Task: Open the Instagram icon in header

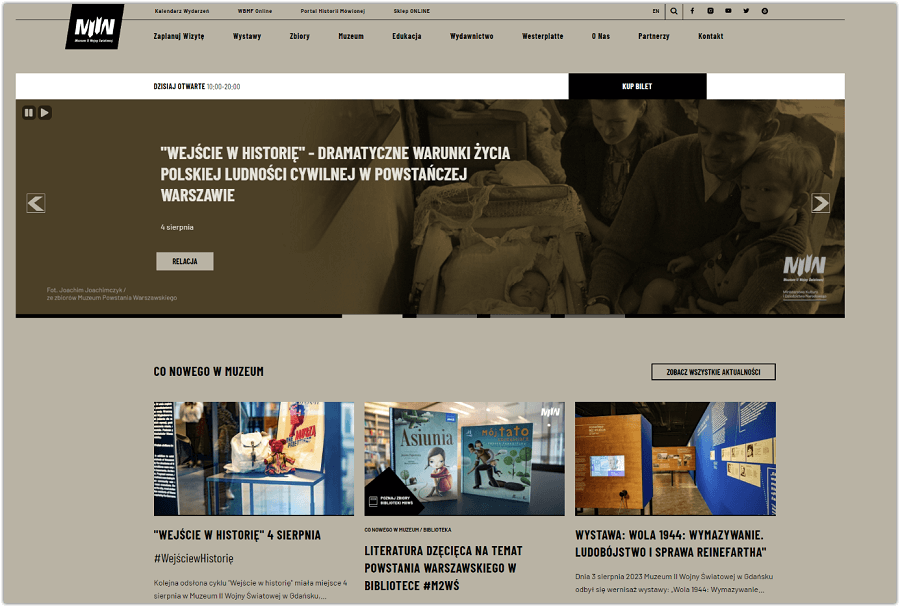Action: coord(710,11)
